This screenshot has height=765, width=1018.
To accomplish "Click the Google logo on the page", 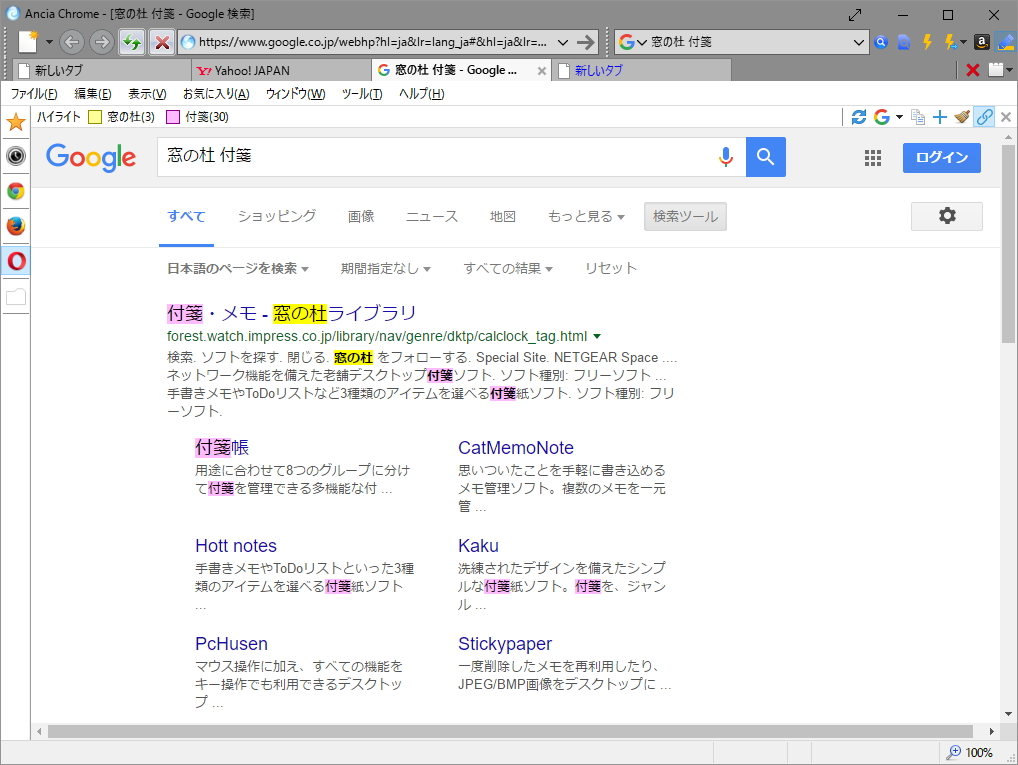I will click(91, 157).
